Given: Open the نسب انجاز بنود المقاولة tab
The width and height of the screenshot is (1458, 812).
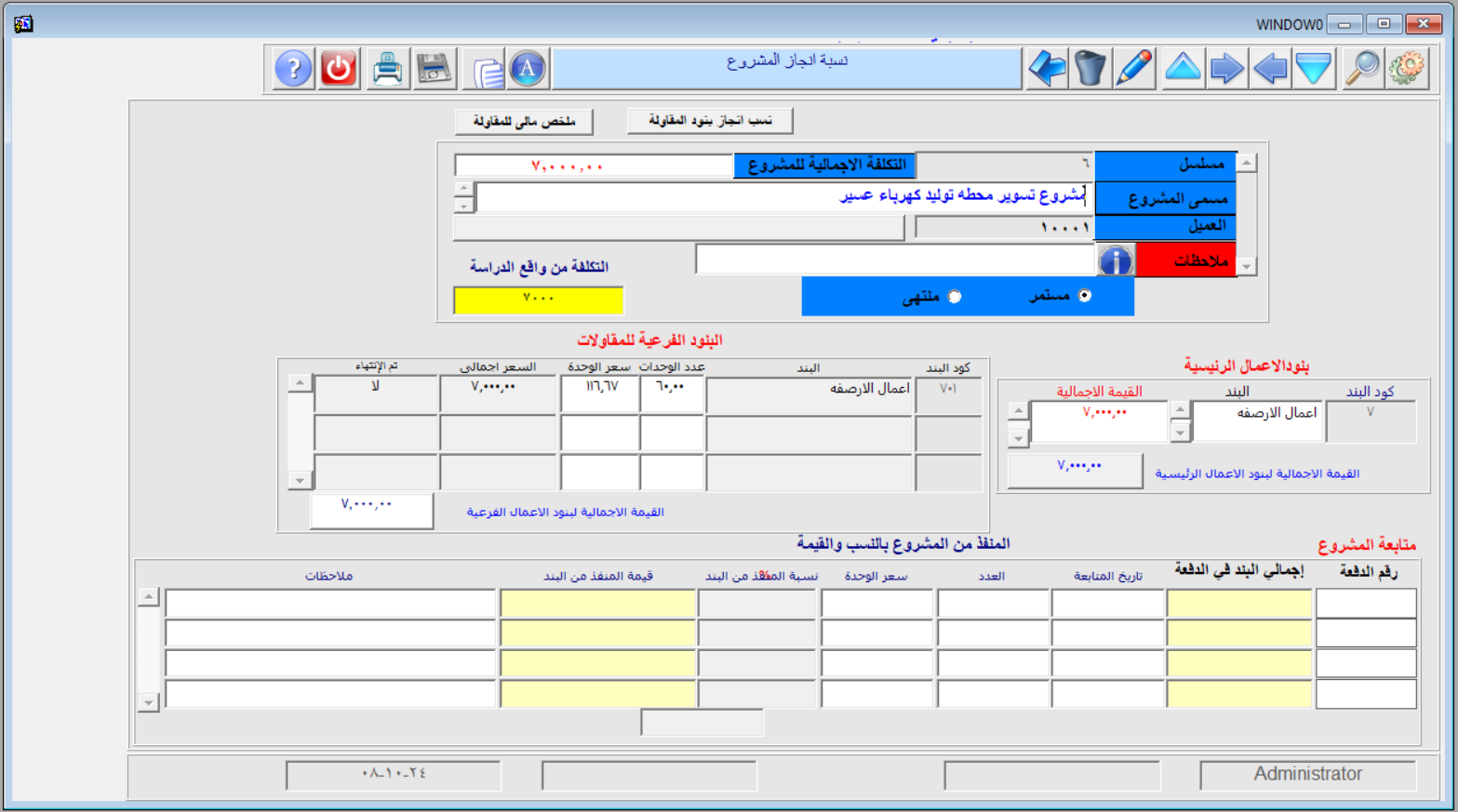Looking at the screenshot, I should point(710,121).
